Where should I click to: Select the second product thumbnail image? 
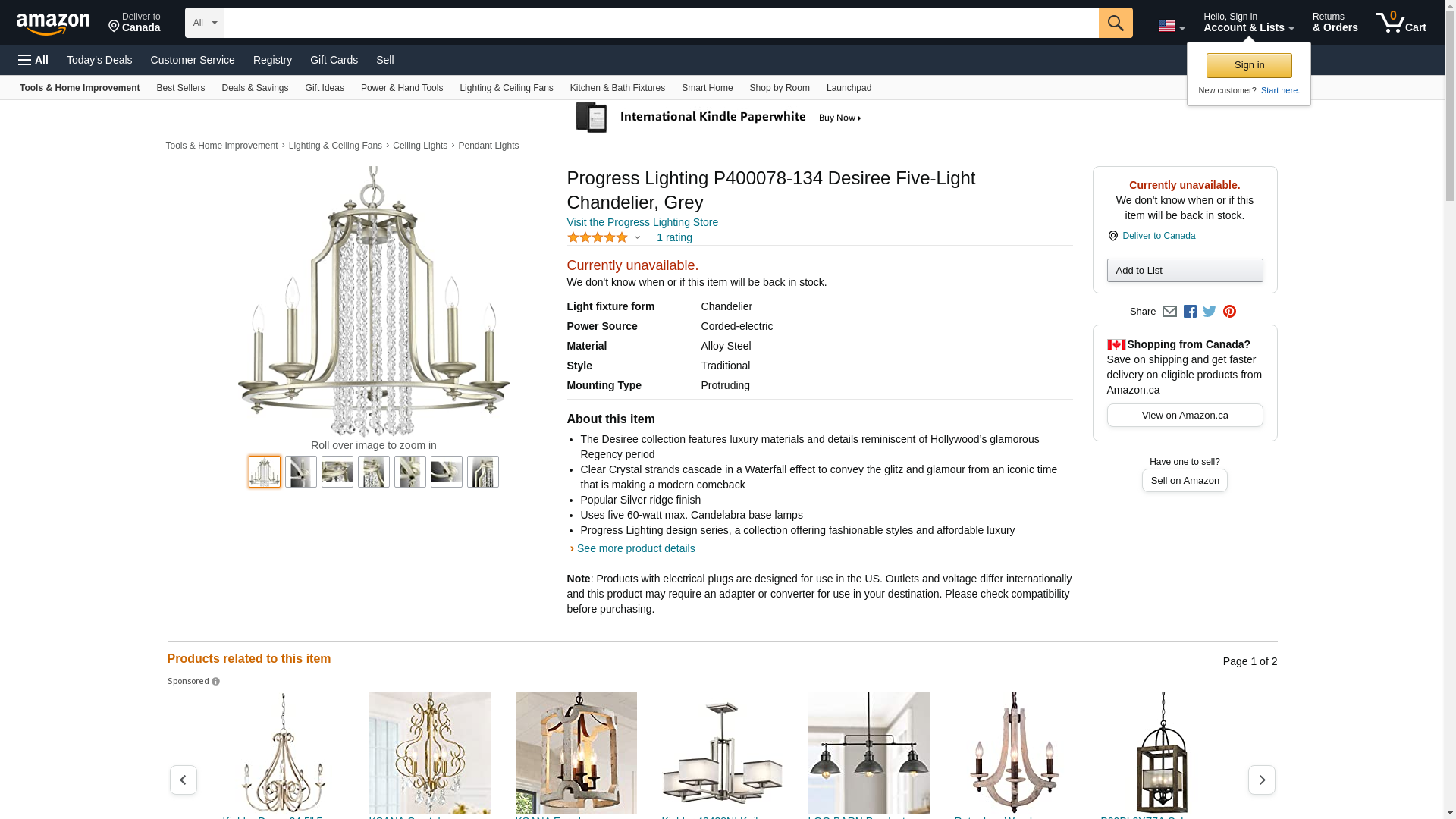(x=301, y=472)
